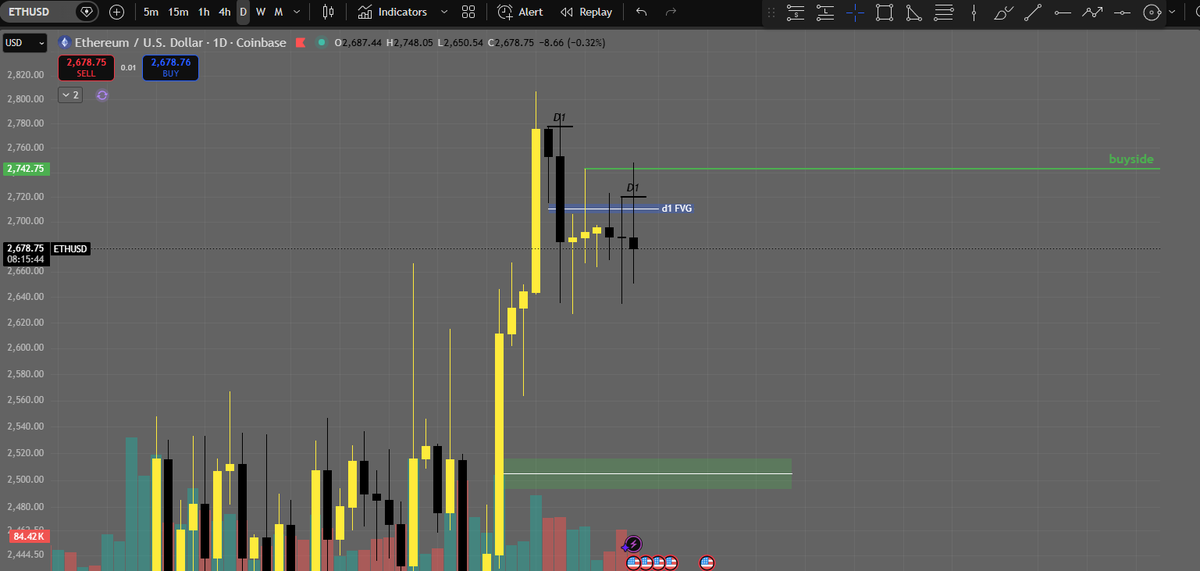
Task: Click the 2,687.44 open price value
Action: pos(364,43)
